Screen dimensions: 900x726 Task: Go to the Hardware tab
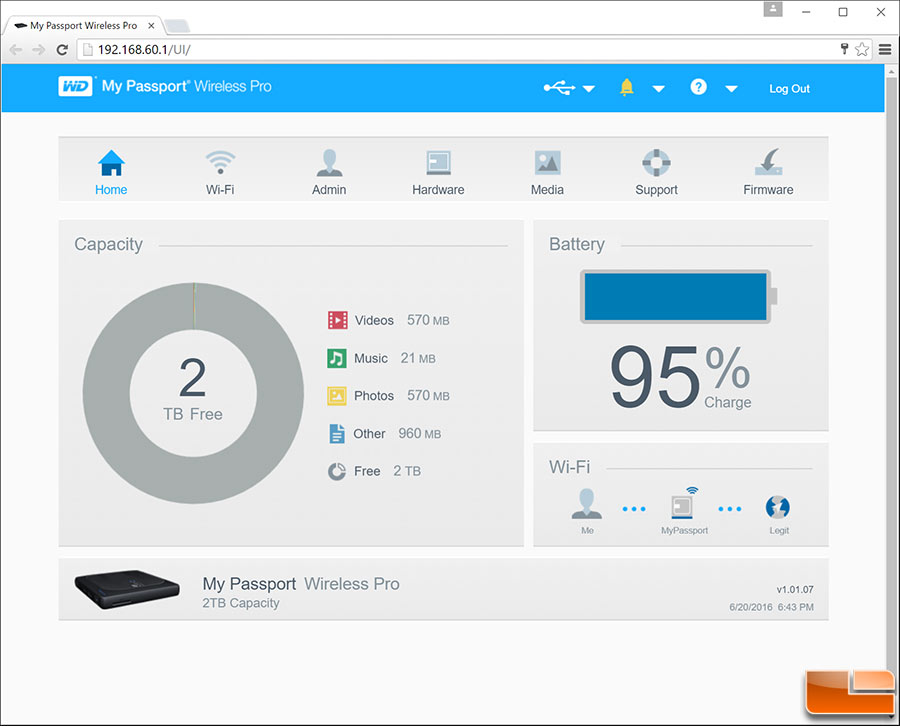point(438,172)
